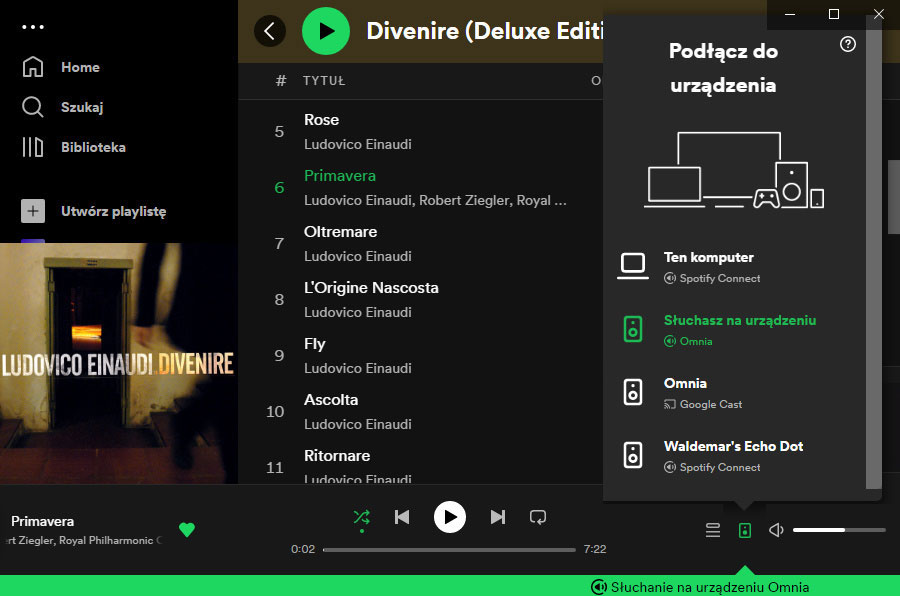The height and width of the screenshot is (596, 900).
Task: Click the Szukaj magnifier icon
Action: pyautogui.click(x=33, y=107)
